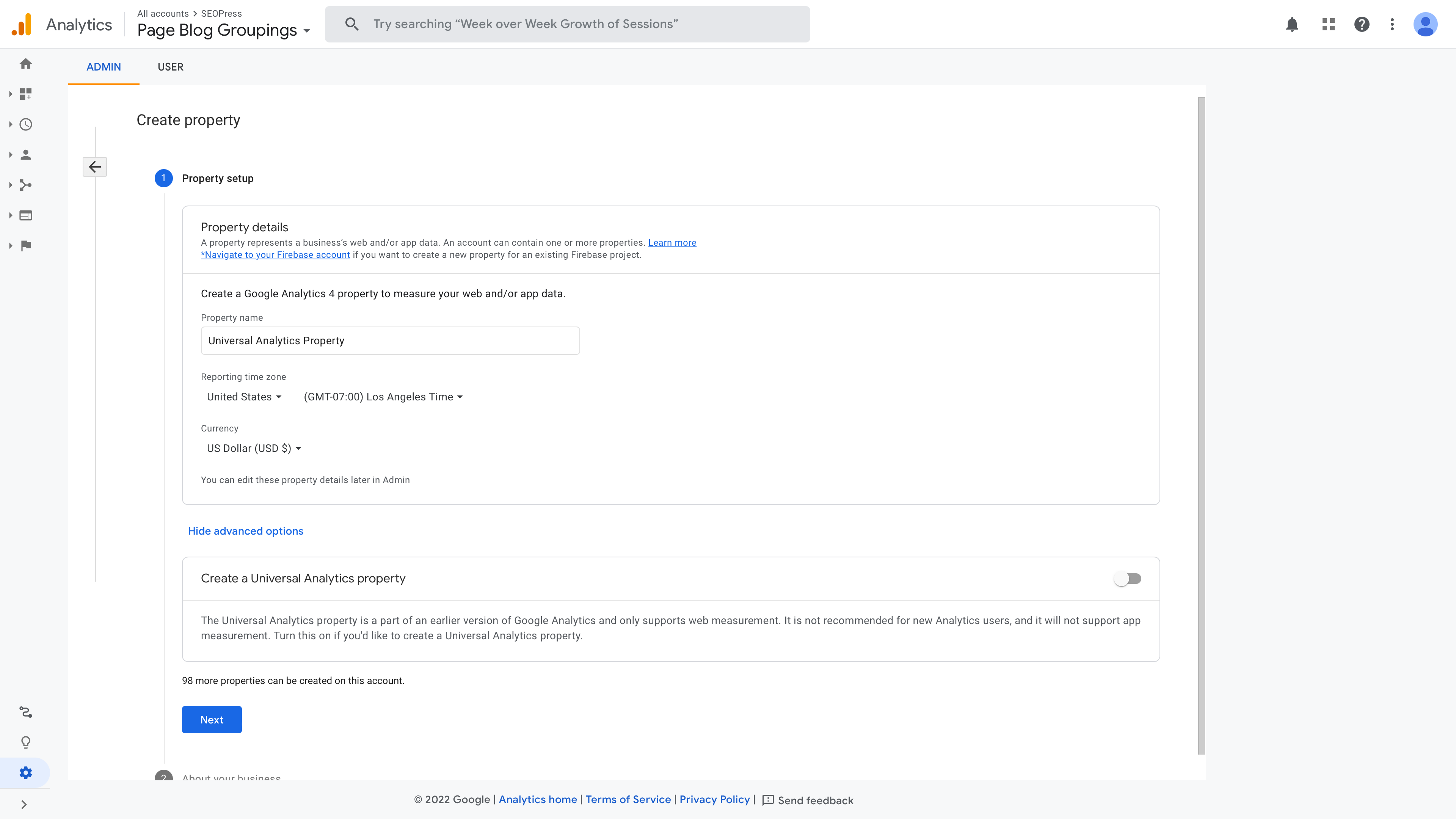This screenshot has width=1456, height=819.
Task: Open the Acquisition branching icon
Action: [25, 185]
